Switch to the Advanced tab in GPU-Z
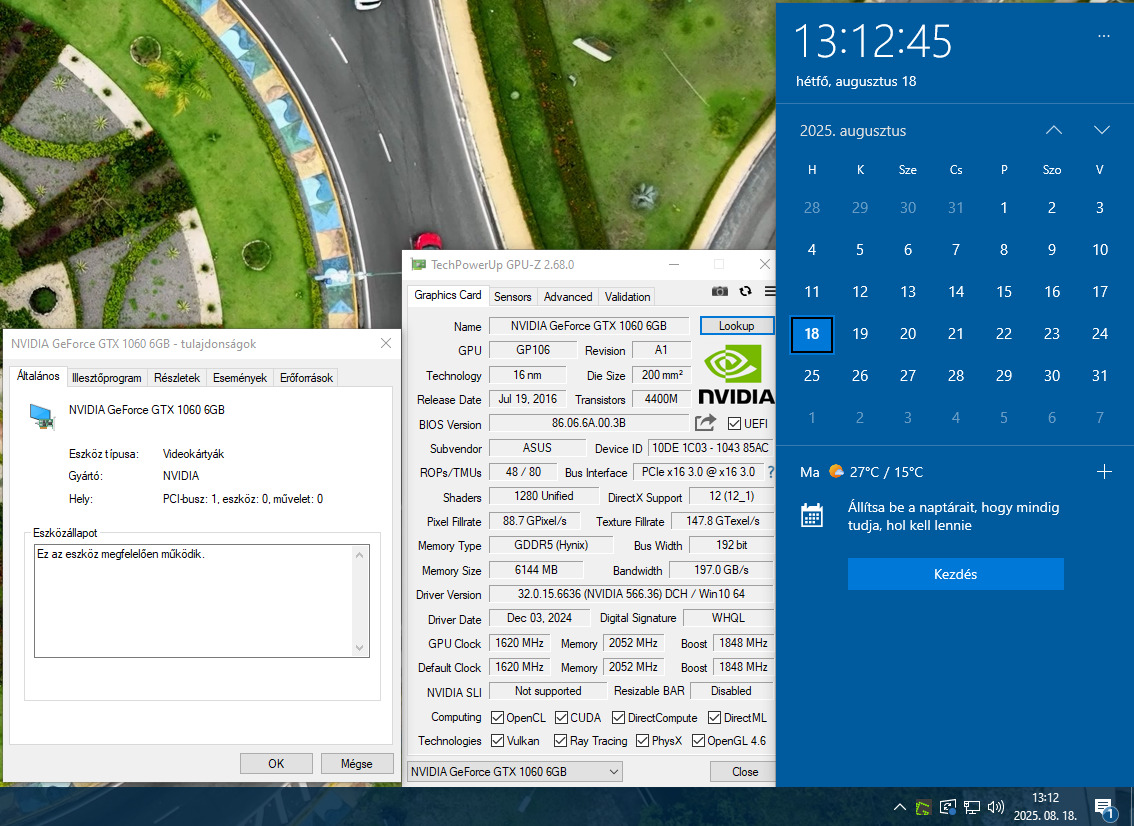This screenshot has height=826, width=1134. click(x=568, y=297)
